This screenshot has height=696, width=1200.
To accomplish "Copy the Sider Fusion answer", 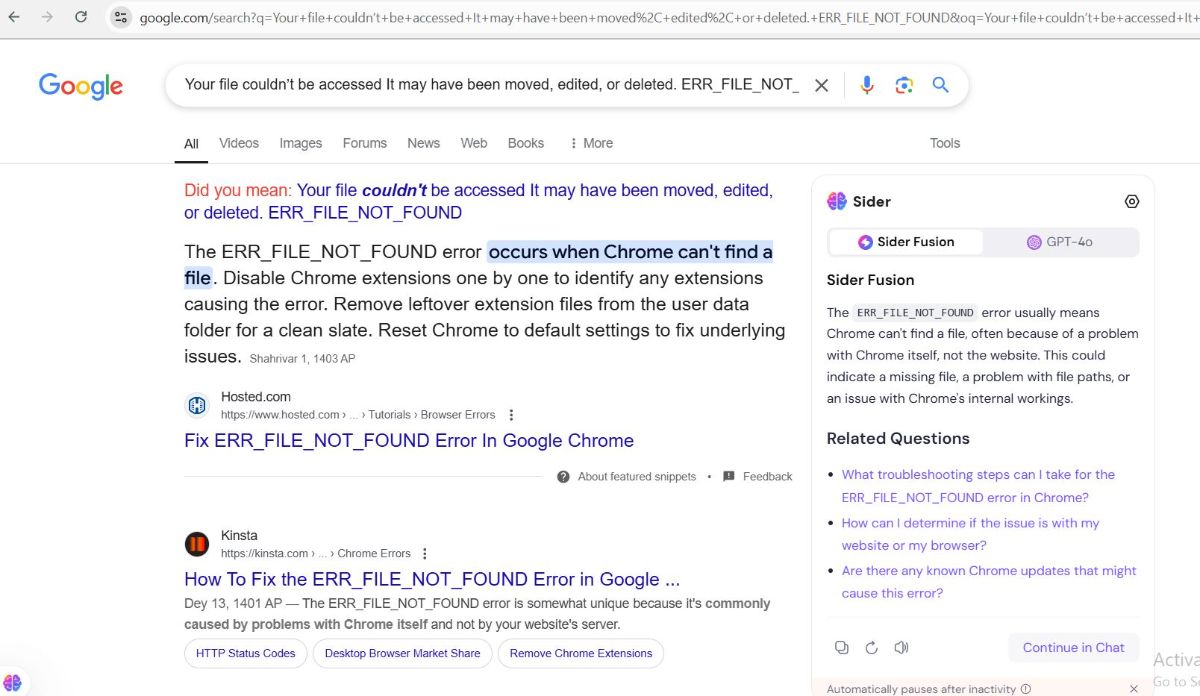I will (841, 648).
